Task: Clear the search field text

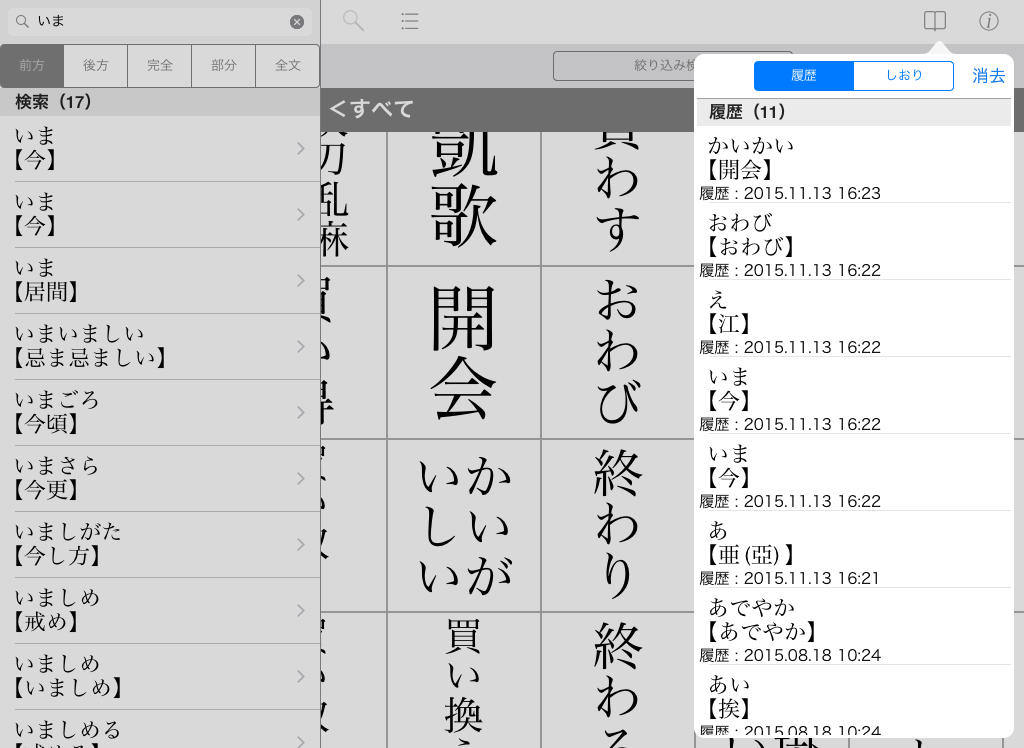Action: click(297, 21)
